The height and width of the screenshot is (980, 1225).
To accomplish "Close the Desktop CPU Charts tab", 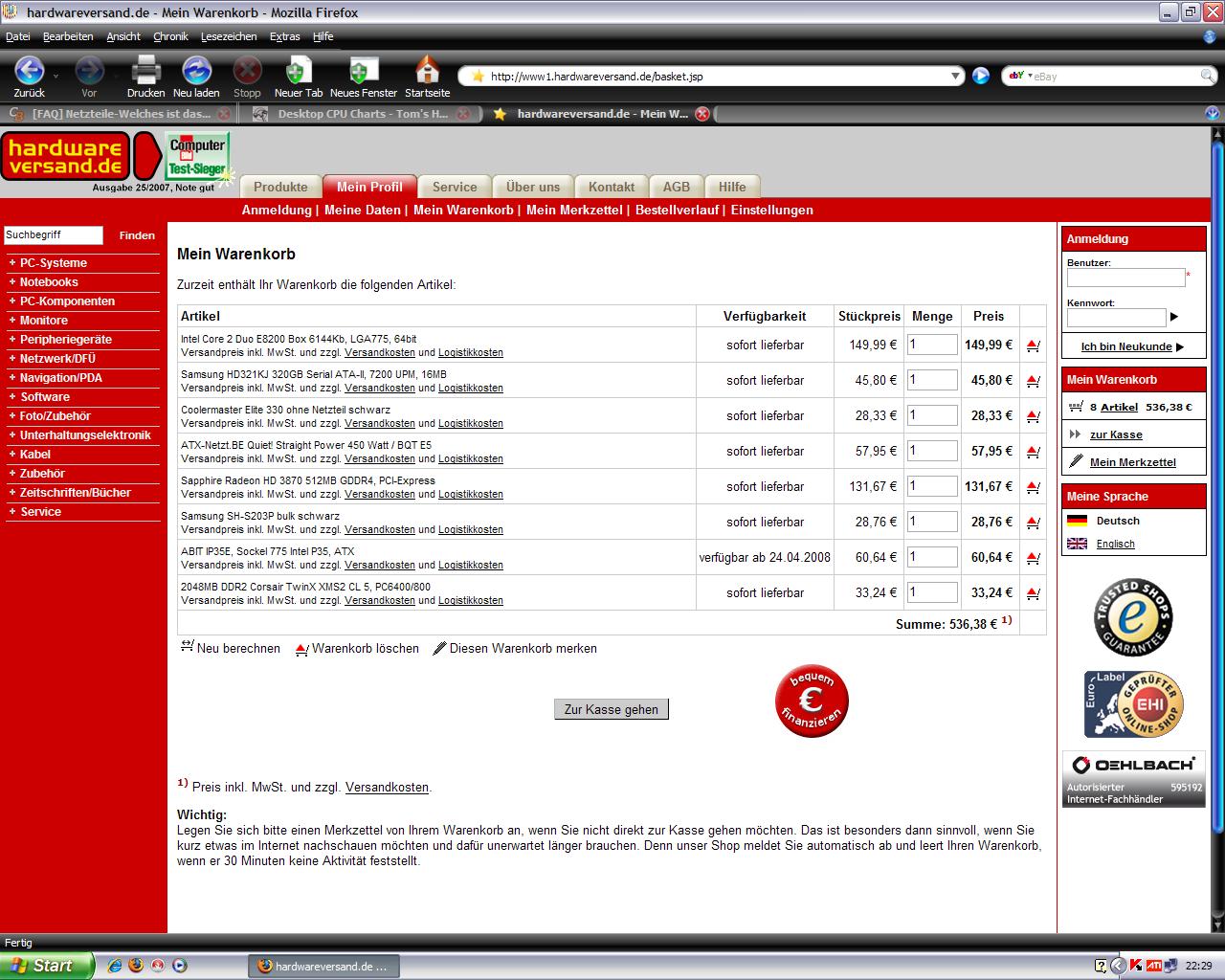I will coord(463,114).
